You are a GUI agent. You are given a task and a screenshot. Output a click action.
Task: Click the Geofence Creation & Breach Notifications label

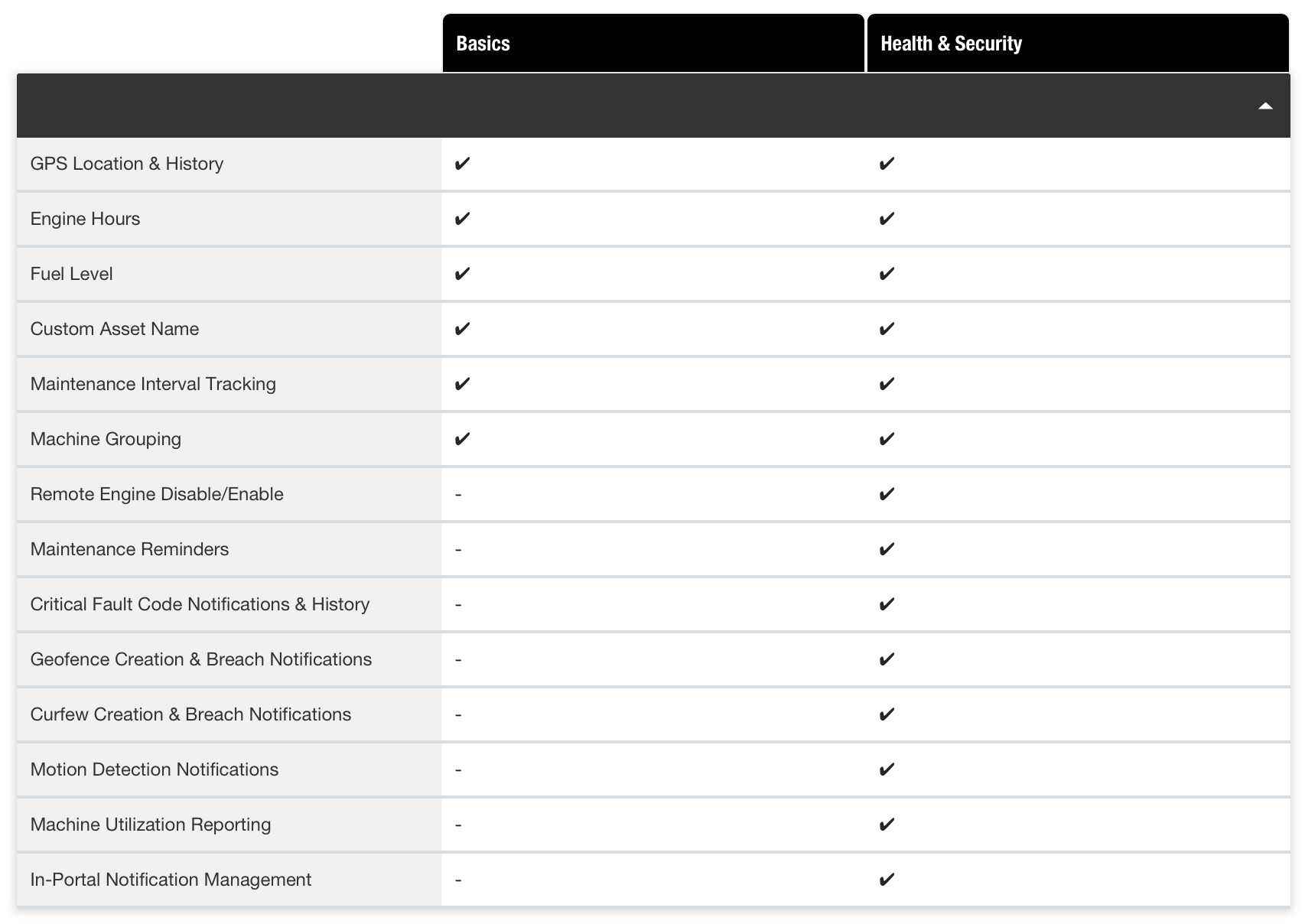pyautogui.click(x=200, y=659)
